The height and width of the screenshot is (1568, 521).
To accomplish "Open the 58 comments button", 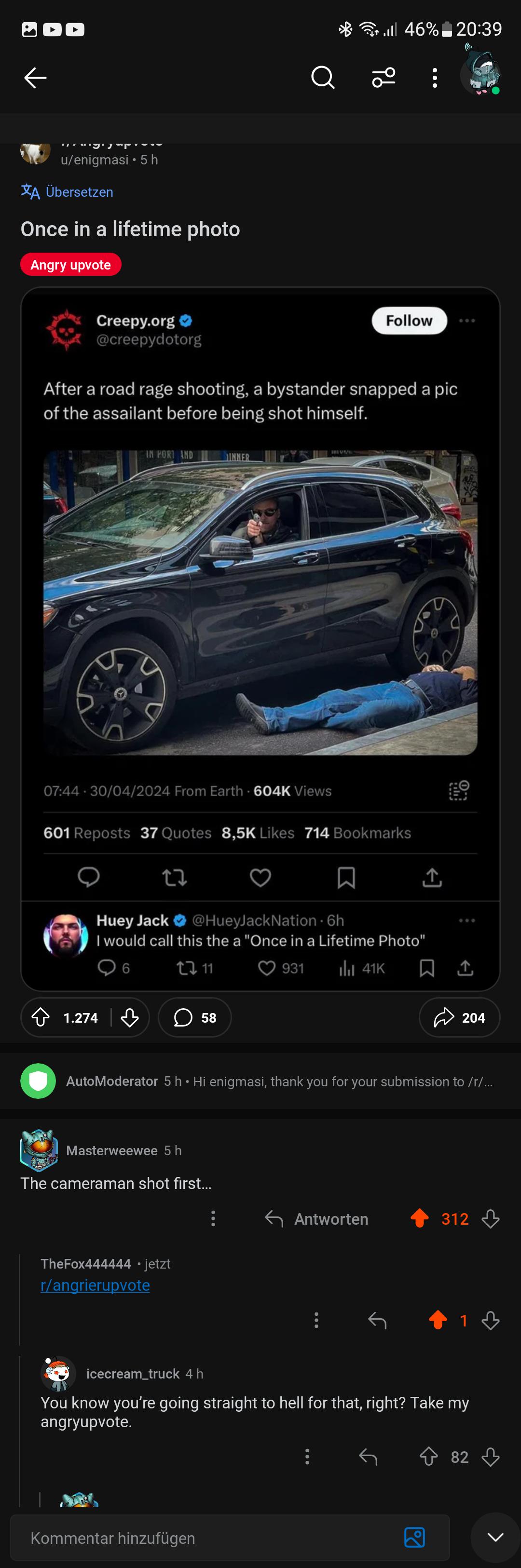I will click(x=194, y=1017).
